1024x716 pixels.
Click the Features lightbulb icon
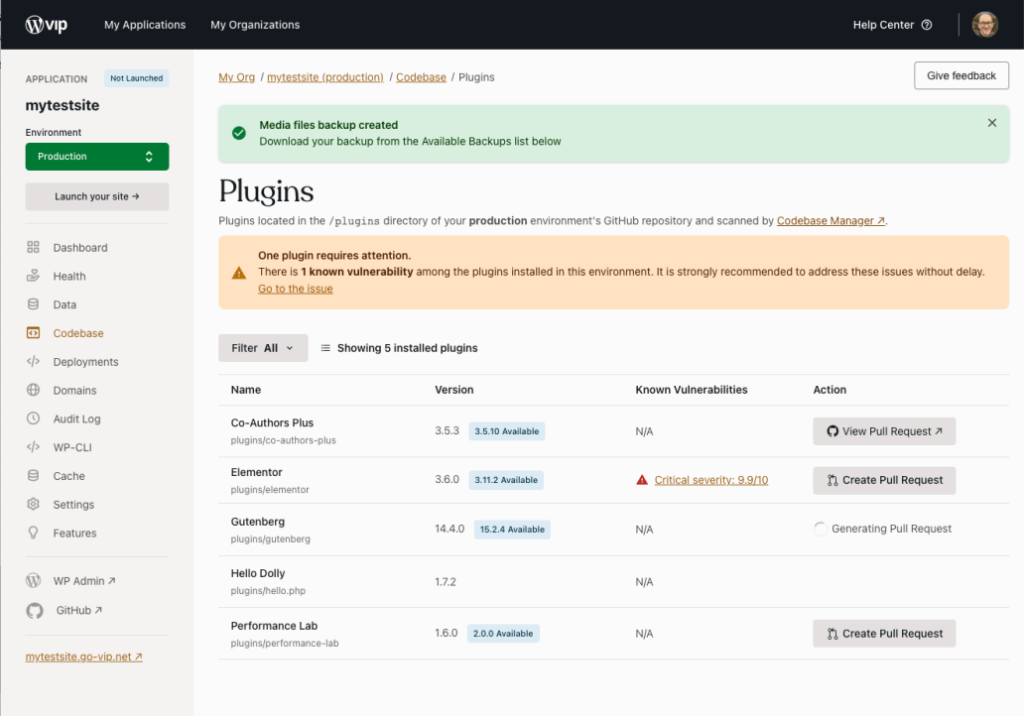point(33,532)
